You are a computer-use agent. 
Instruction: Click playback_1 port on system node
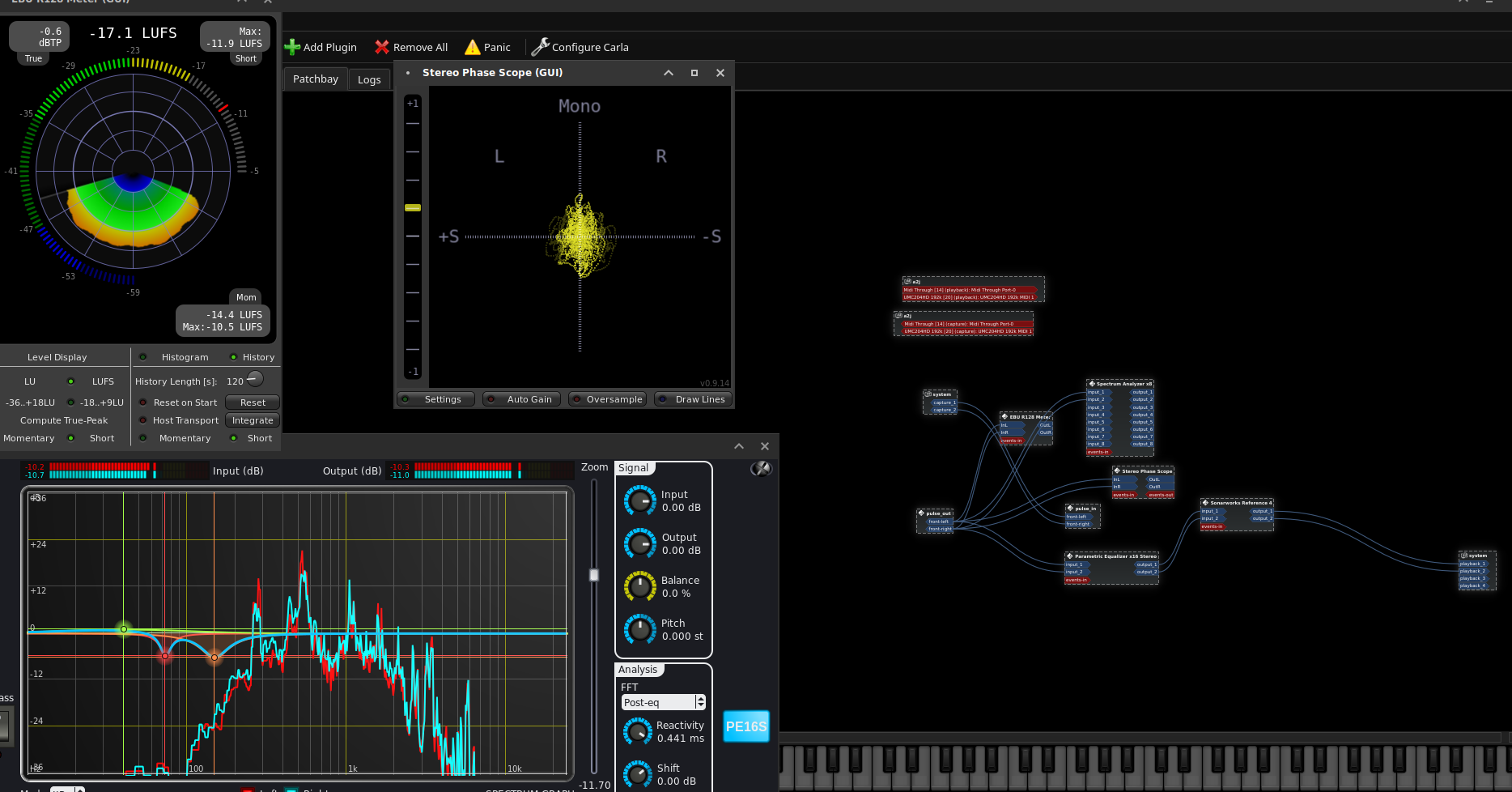coord(1473,564)
